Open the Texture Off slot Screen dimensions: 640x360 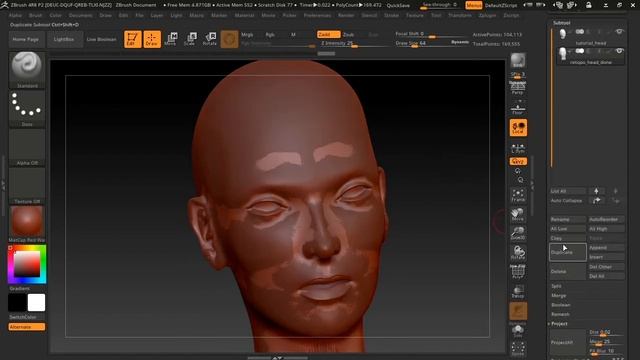click(27, 186)
